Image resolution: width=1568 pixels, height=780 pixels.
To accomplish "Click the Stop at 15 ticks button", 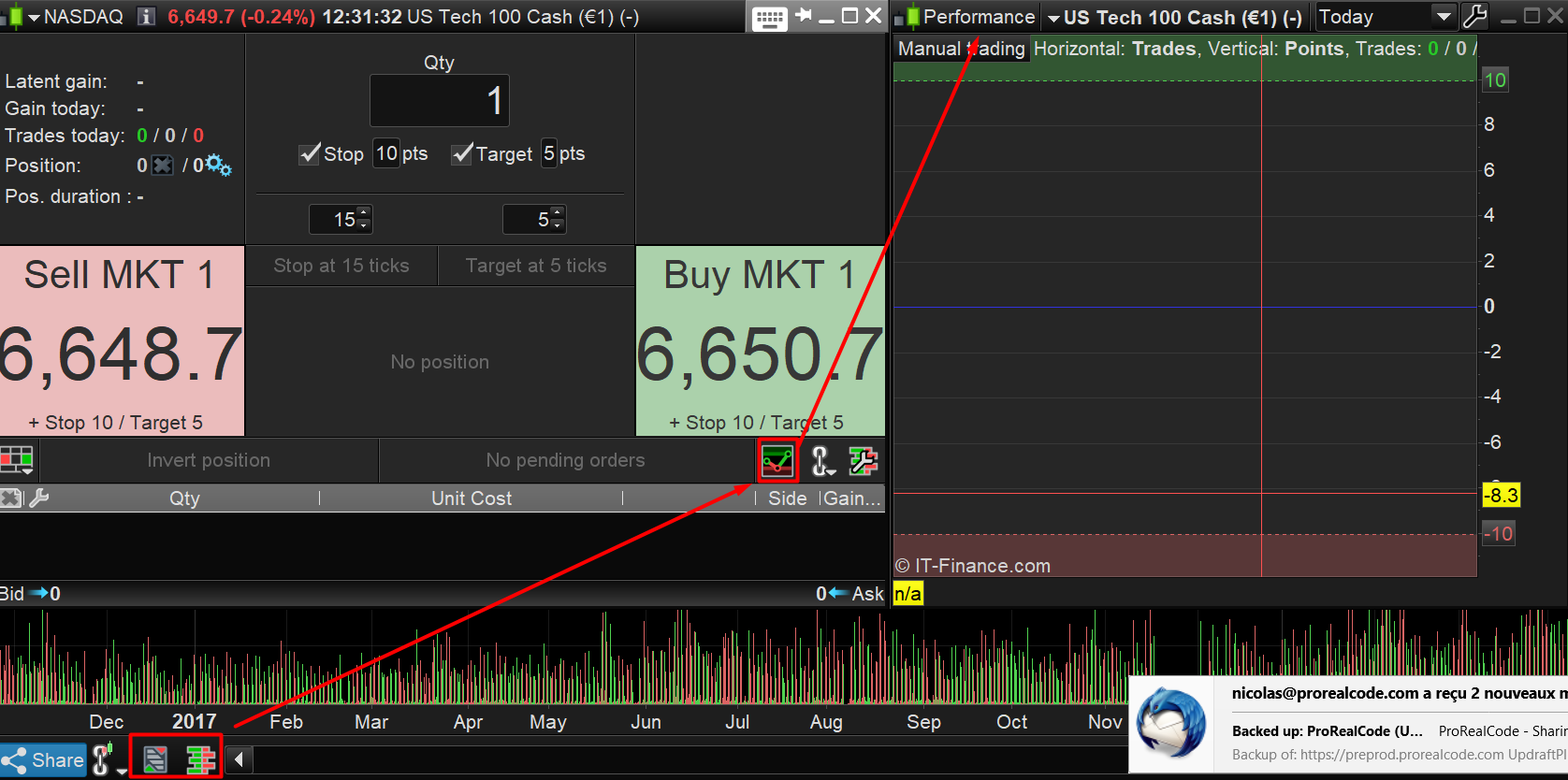I will (341, 267).
